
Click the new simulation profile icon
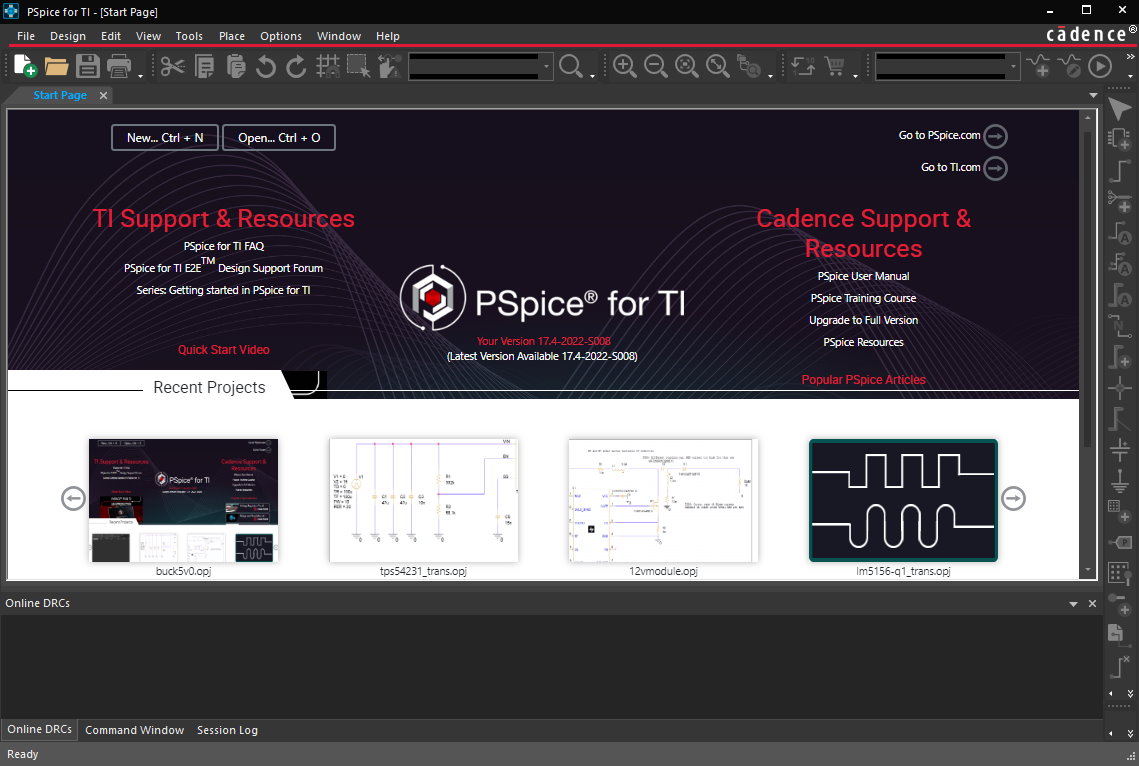[1039, 66]
